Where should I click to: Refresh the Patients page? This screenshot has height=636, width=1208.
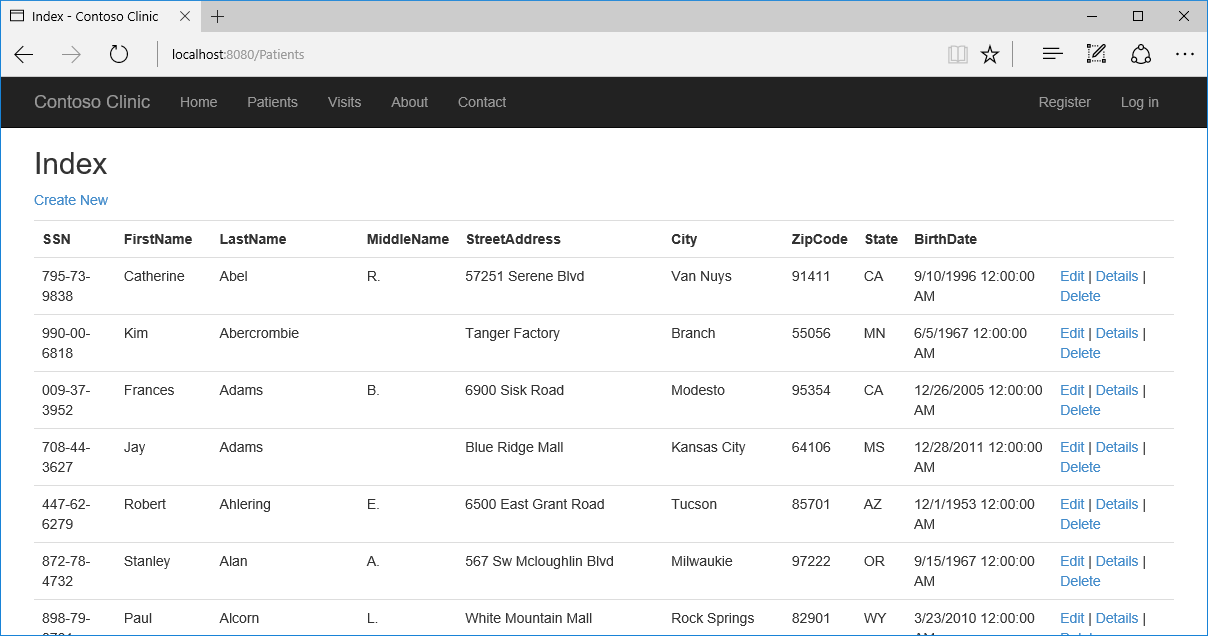click(x=118, y=54)
